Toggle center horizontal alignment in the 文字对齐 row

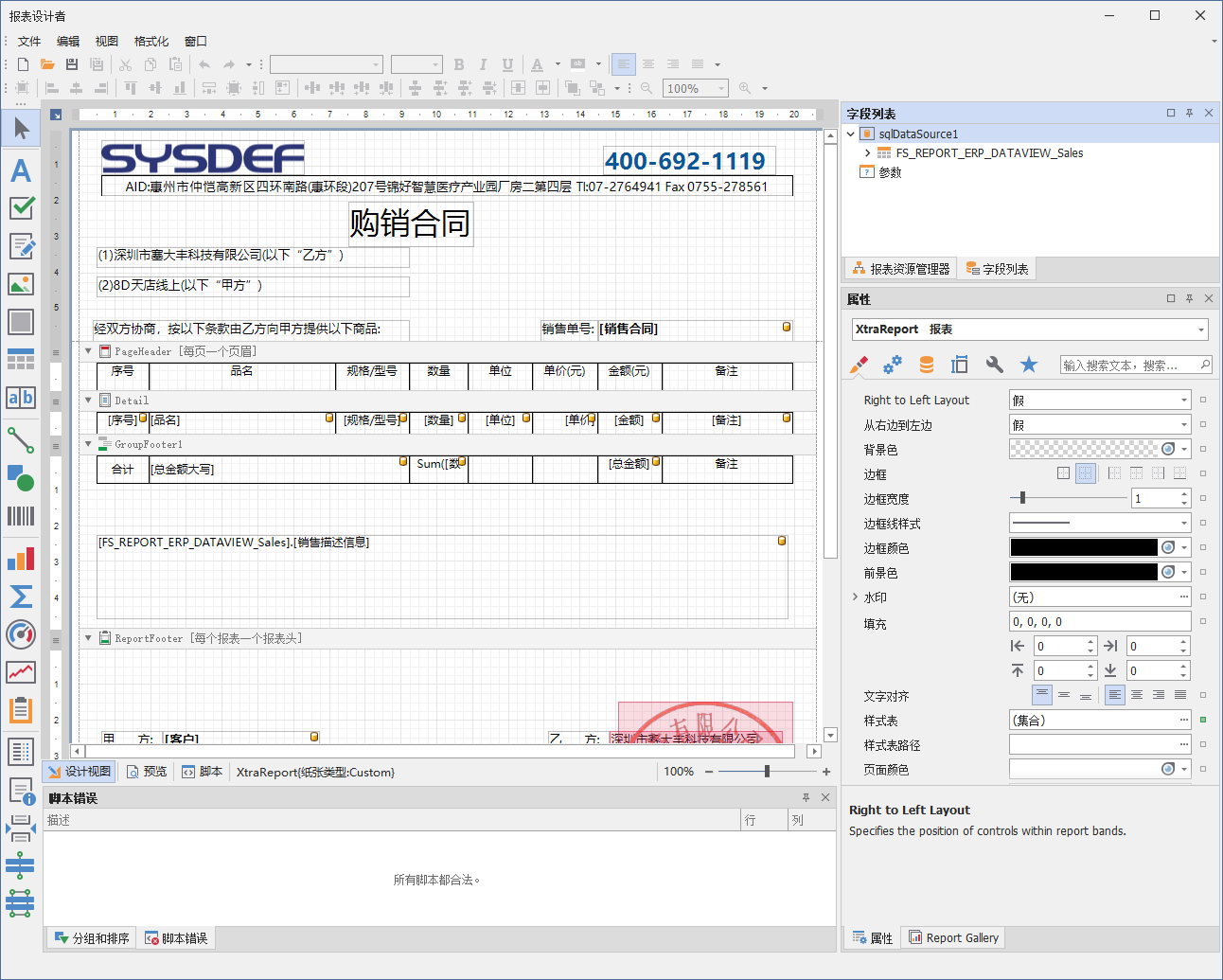(x=1137, y=695)
